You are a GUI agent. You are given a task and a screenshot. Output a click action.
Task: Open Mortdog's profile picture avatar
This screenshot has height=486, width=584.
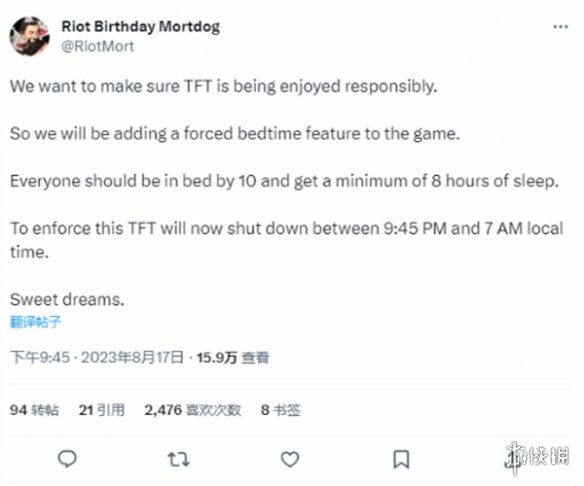coord(29,36)
